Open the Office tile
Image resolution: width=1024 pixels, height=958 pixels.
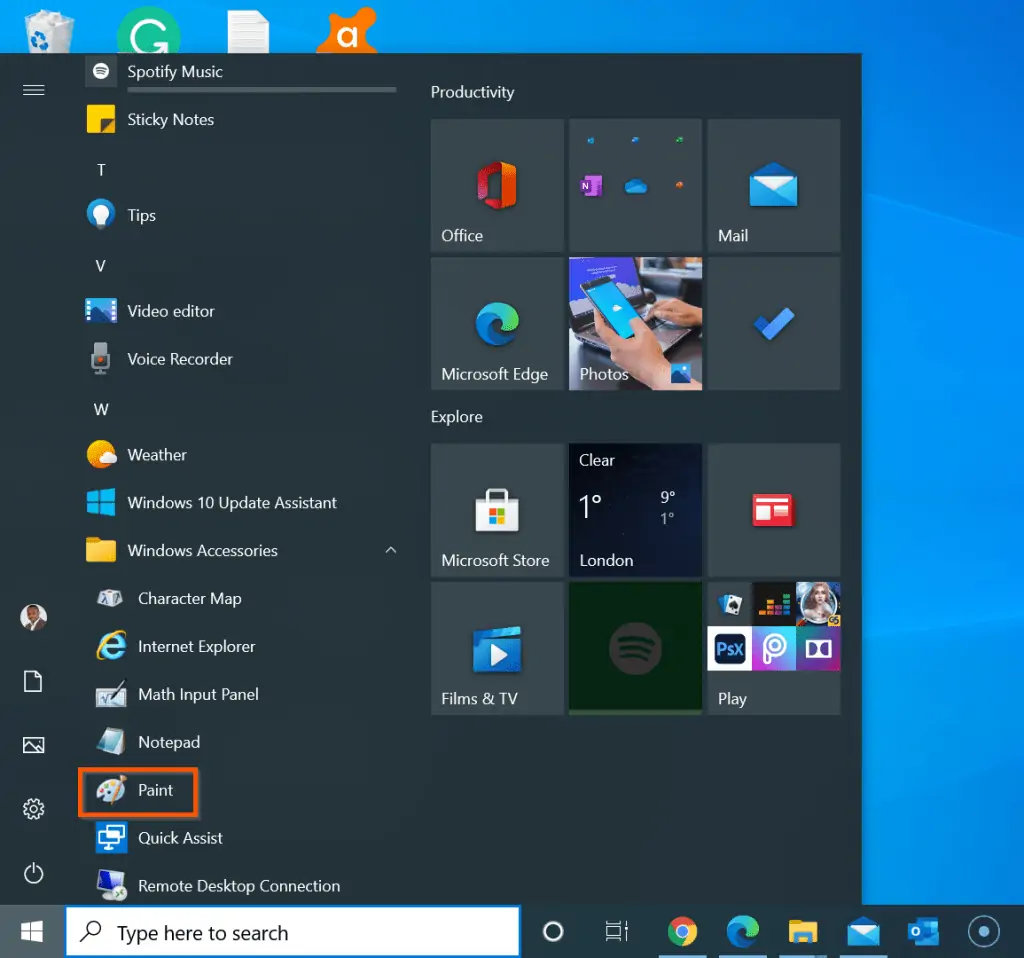497,185
